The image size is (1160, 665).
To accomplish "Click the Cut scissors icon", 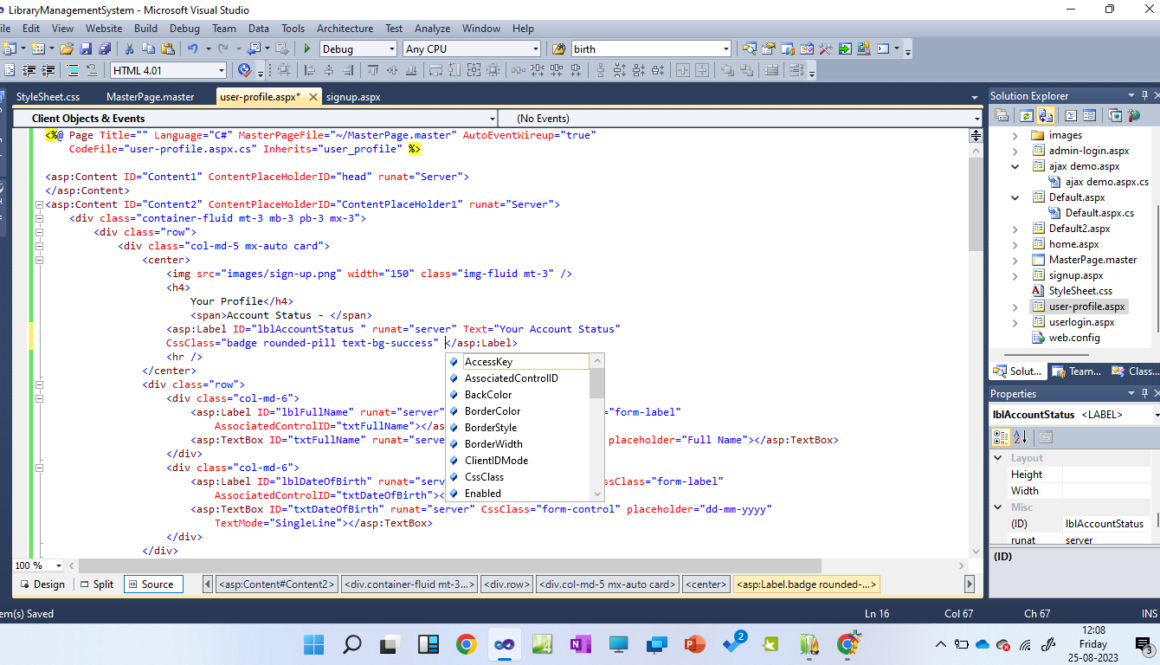I will (x=129, y=49).
